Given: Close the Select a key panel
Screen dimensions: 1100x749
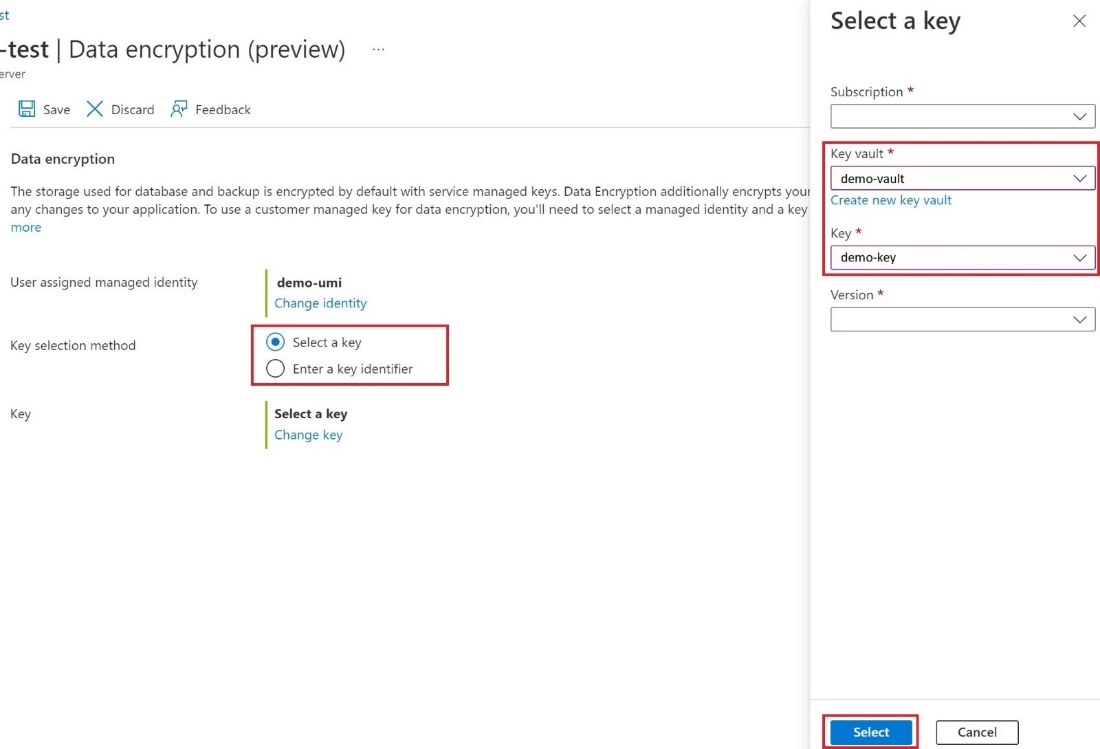Looking at the screenshot, I should pyautogui.click(x=1077, y=21).
